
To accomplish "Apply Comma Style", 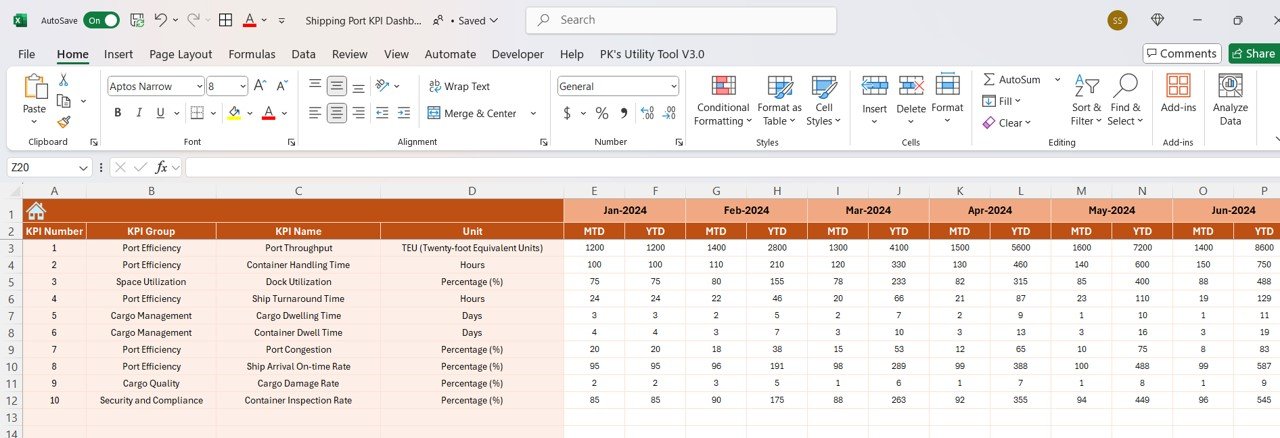I will click(x=624, y=113).
